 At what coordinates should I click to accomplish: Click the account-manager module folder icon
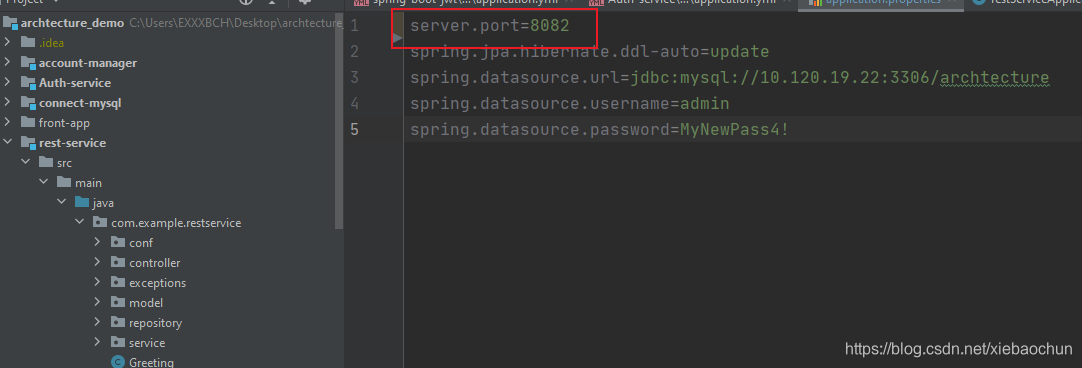coord(28,63)
